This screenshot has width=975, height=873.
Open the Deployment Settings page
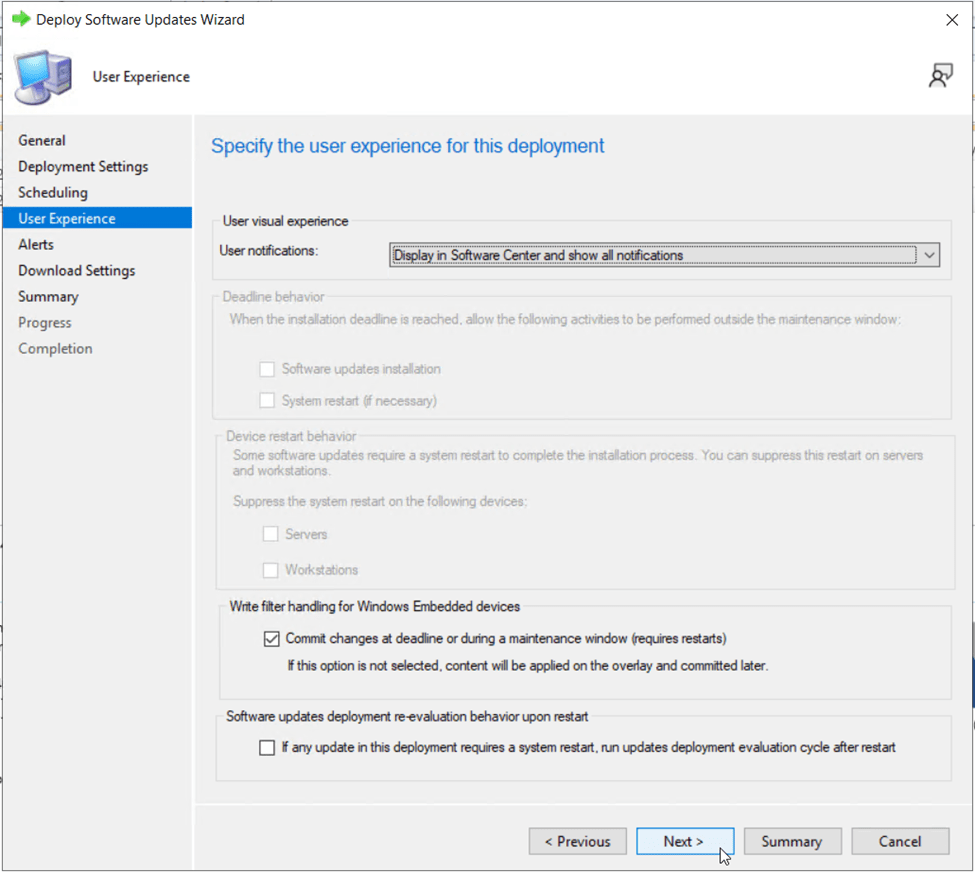point(83,167)
